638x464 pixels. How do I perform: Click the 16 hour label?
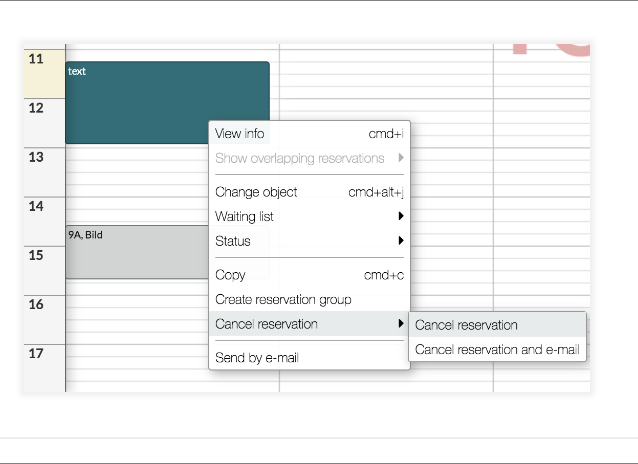(36, 304)
